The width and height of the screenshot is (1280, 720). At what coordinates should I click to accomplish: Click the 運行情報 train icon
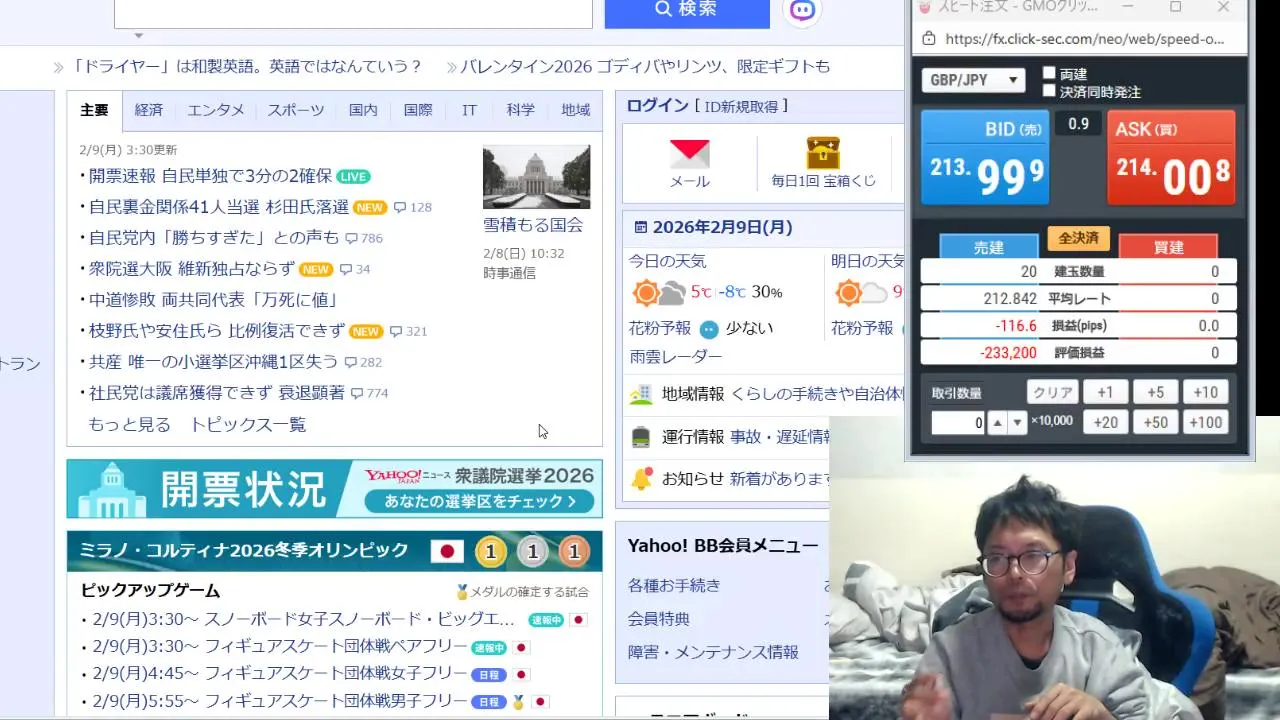[x=641, y=437]
